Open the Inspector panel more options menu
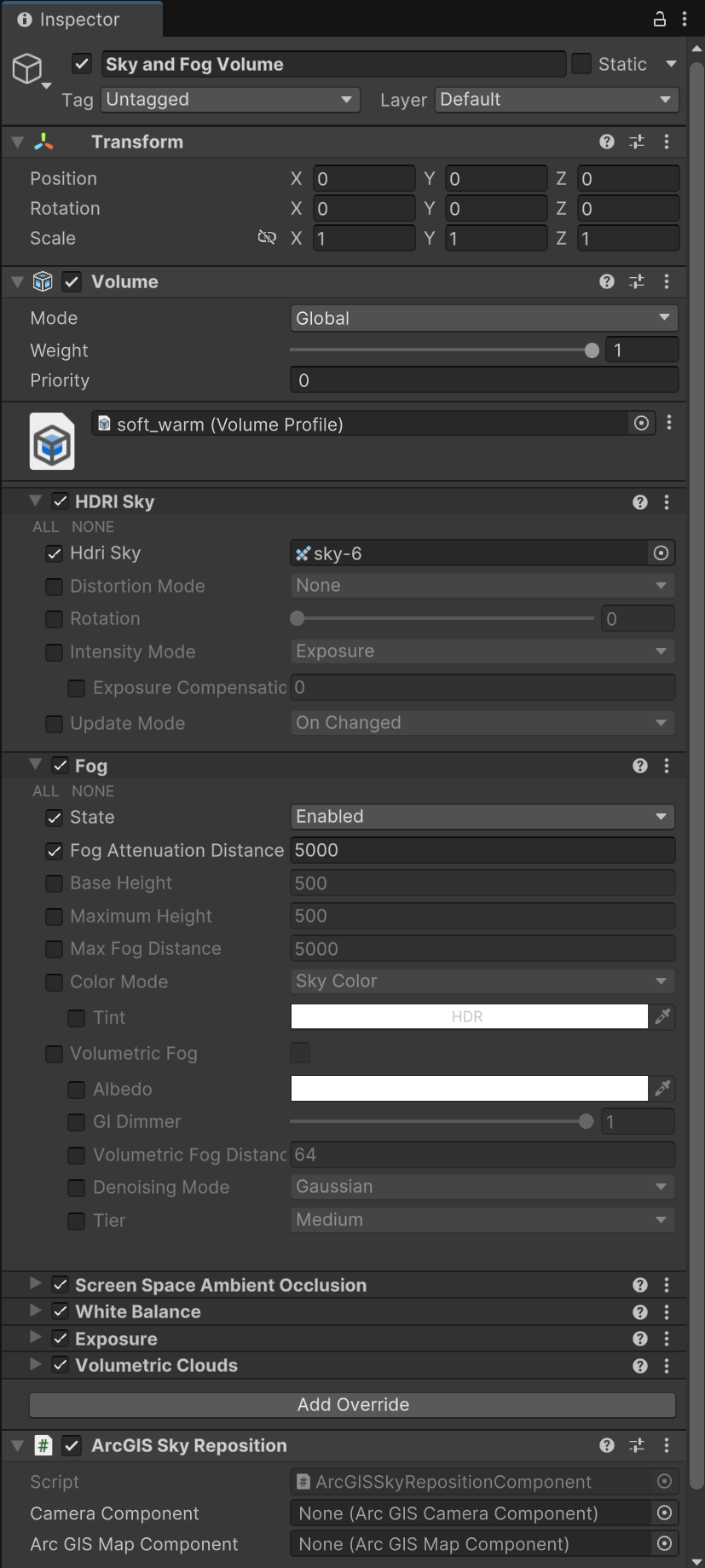The width and height of the screenshot is (705, 1568). point(685,19)
